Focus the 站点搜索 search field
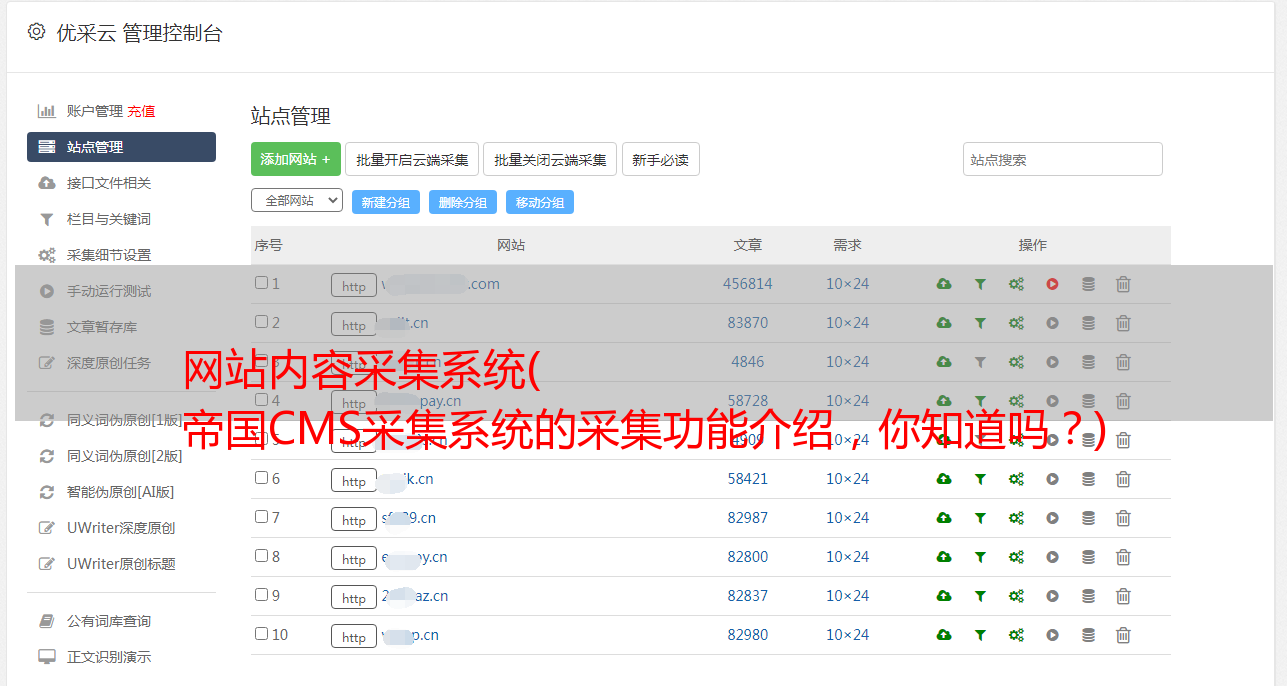1287x686 pixels. pos(1062,159)
